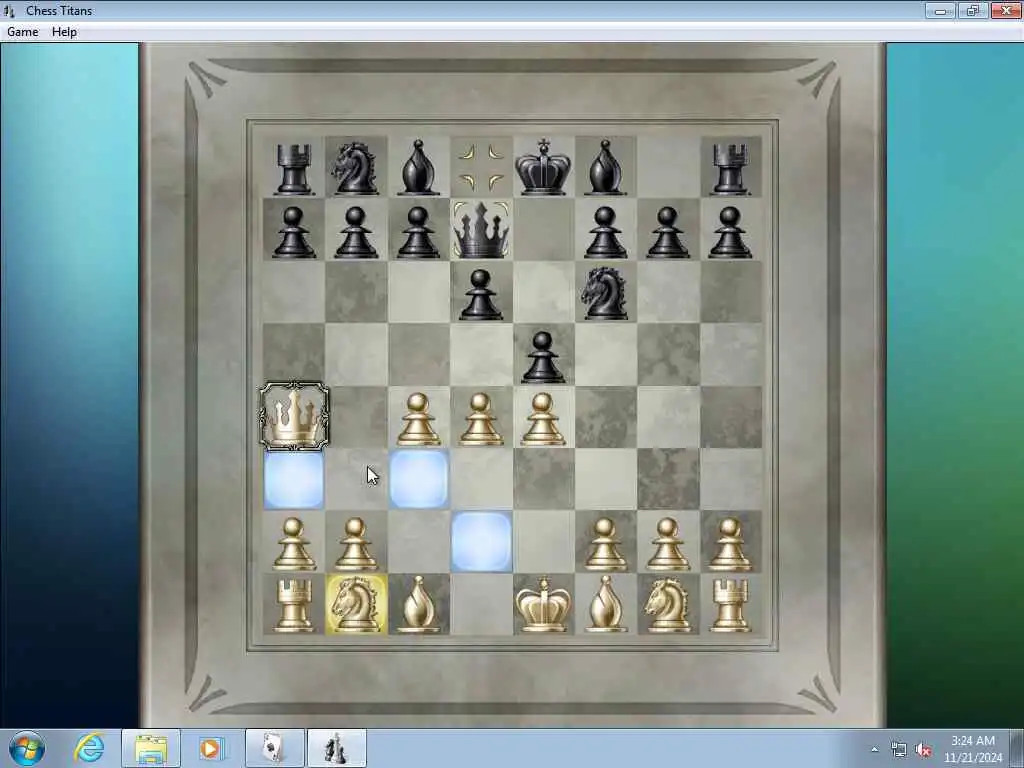Click the white pawn on e4
The height and width of the screenshot is (768, 1024).
(x=543, y=419)
